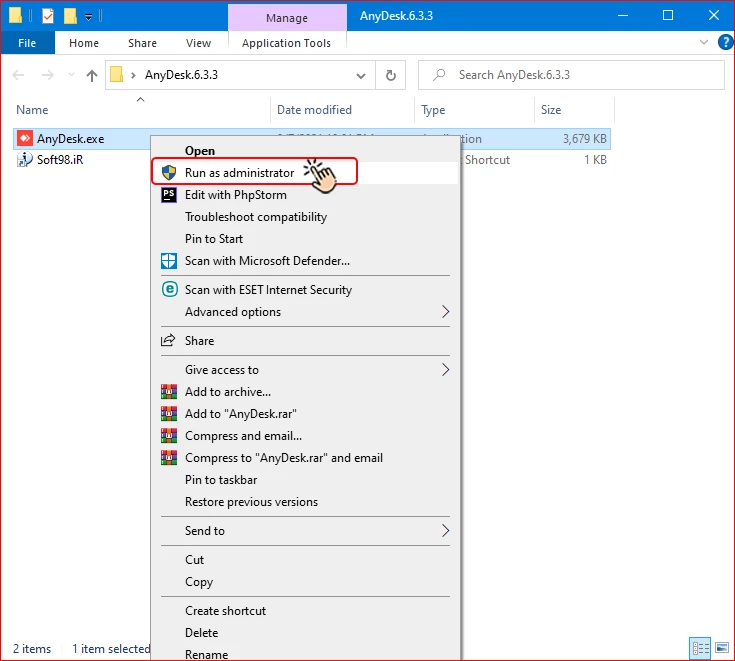
Task: Click the 3,679 KB size value
Action: [x=585, y=138]
